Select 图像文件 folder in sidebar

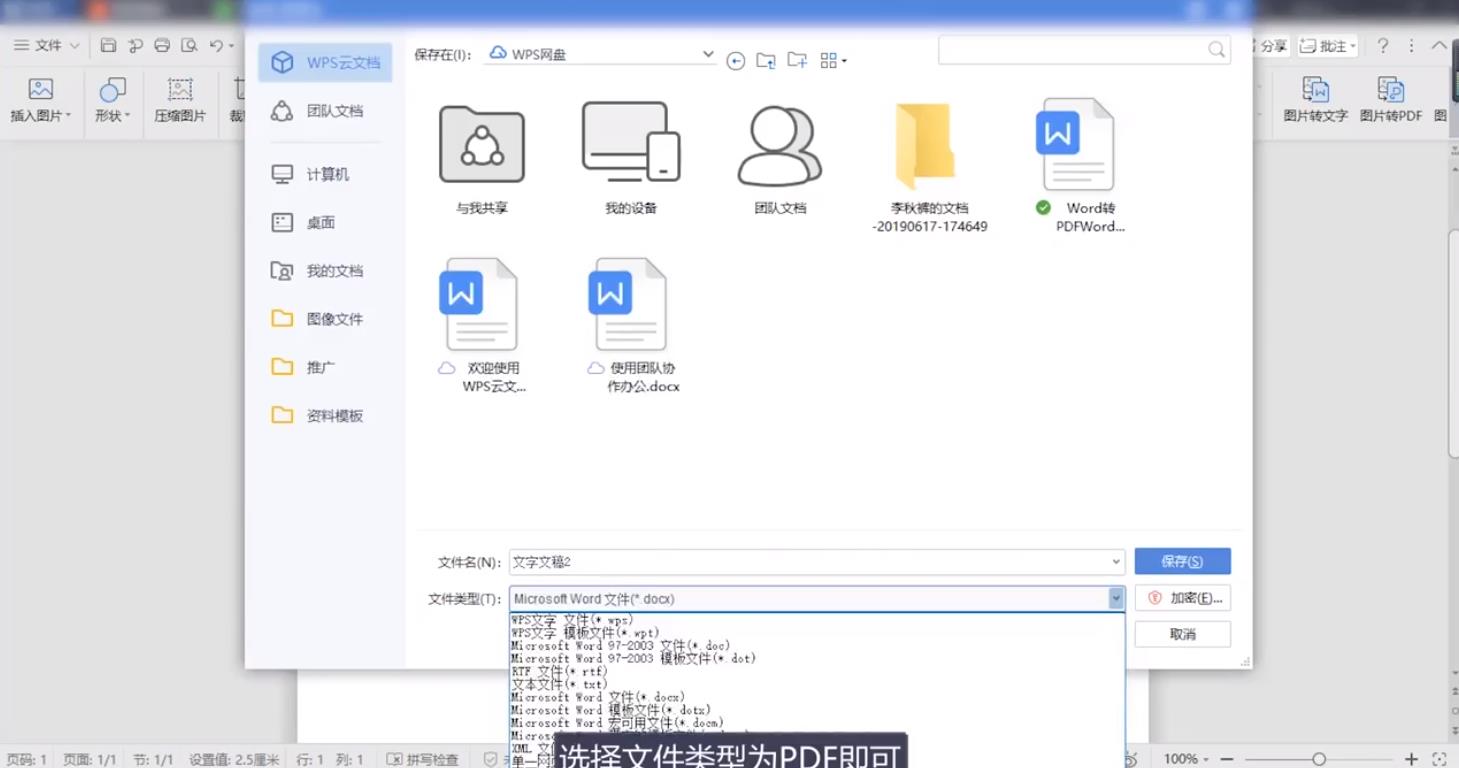(x=325, y=319)
